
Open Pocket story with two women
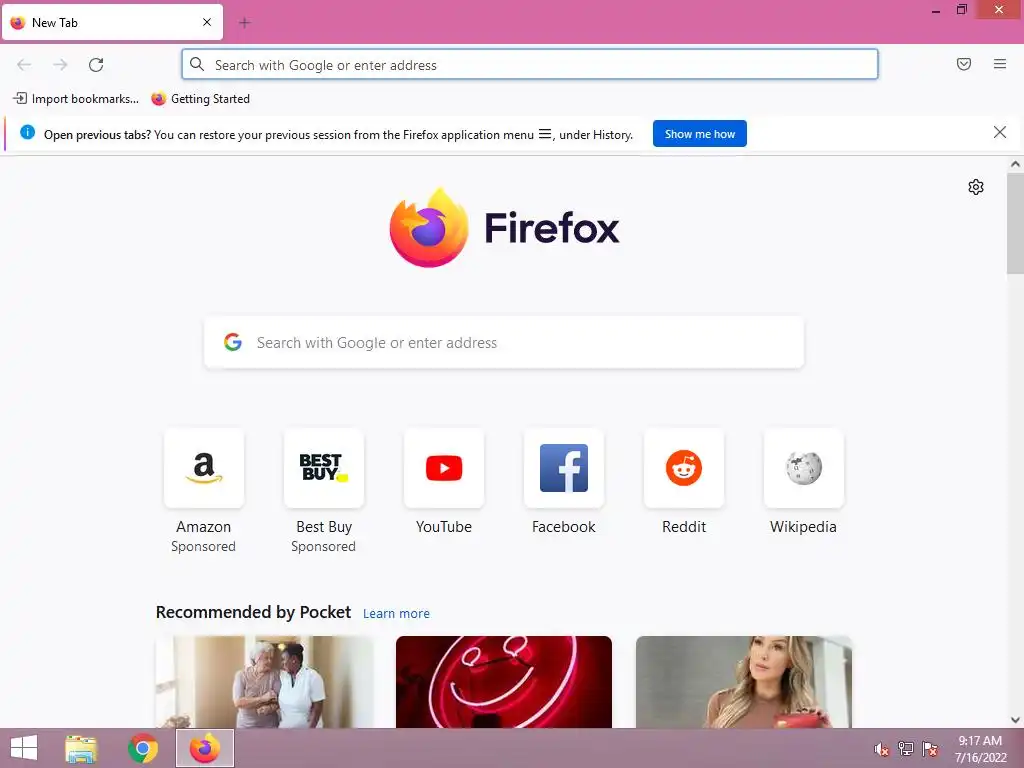click(264, 682)
